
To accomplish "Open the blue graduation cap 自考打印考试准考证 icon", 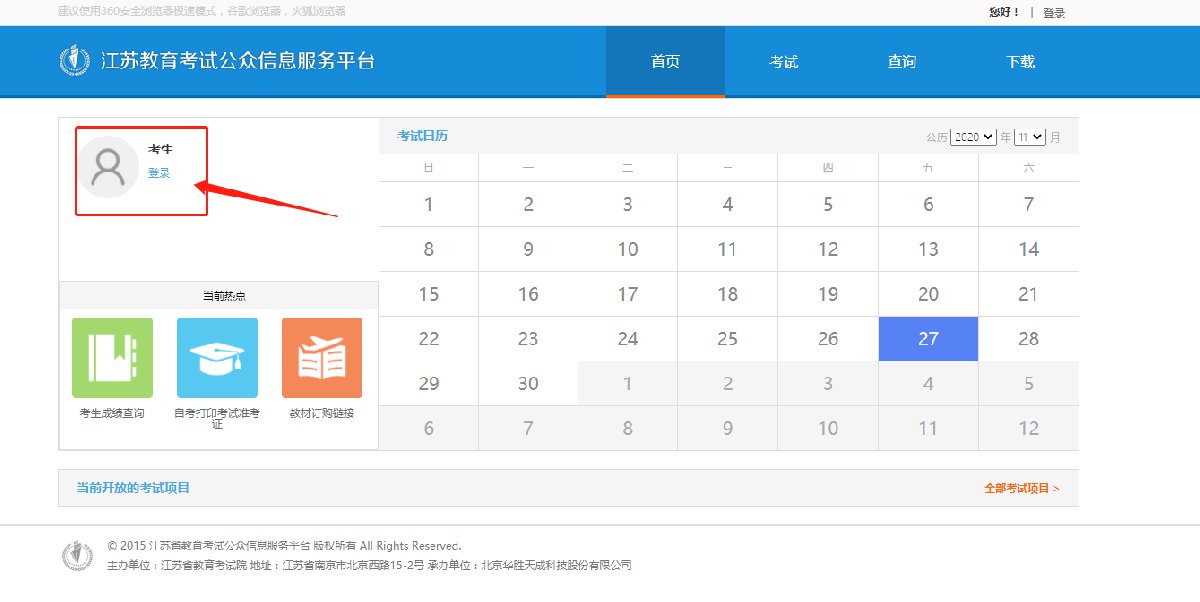I will 217,358.
